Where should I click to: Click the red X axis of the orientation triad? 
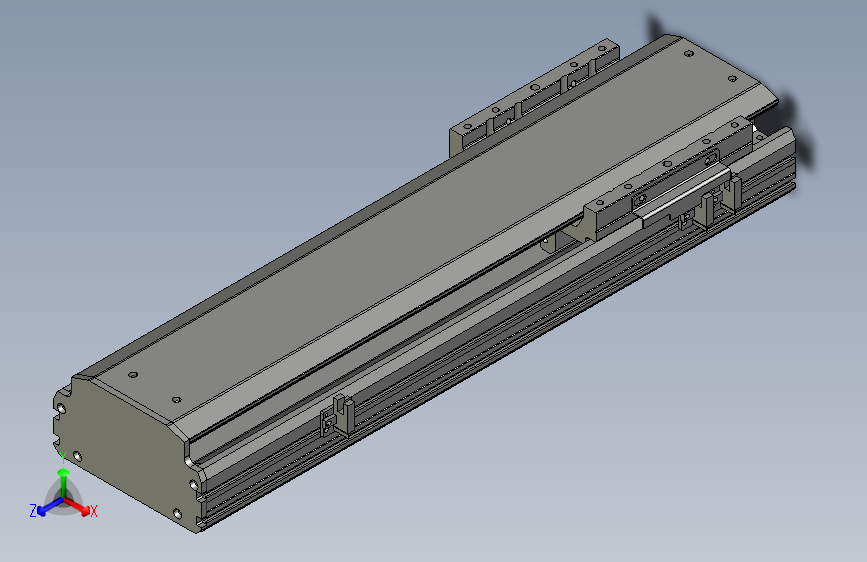click(77, 506)
